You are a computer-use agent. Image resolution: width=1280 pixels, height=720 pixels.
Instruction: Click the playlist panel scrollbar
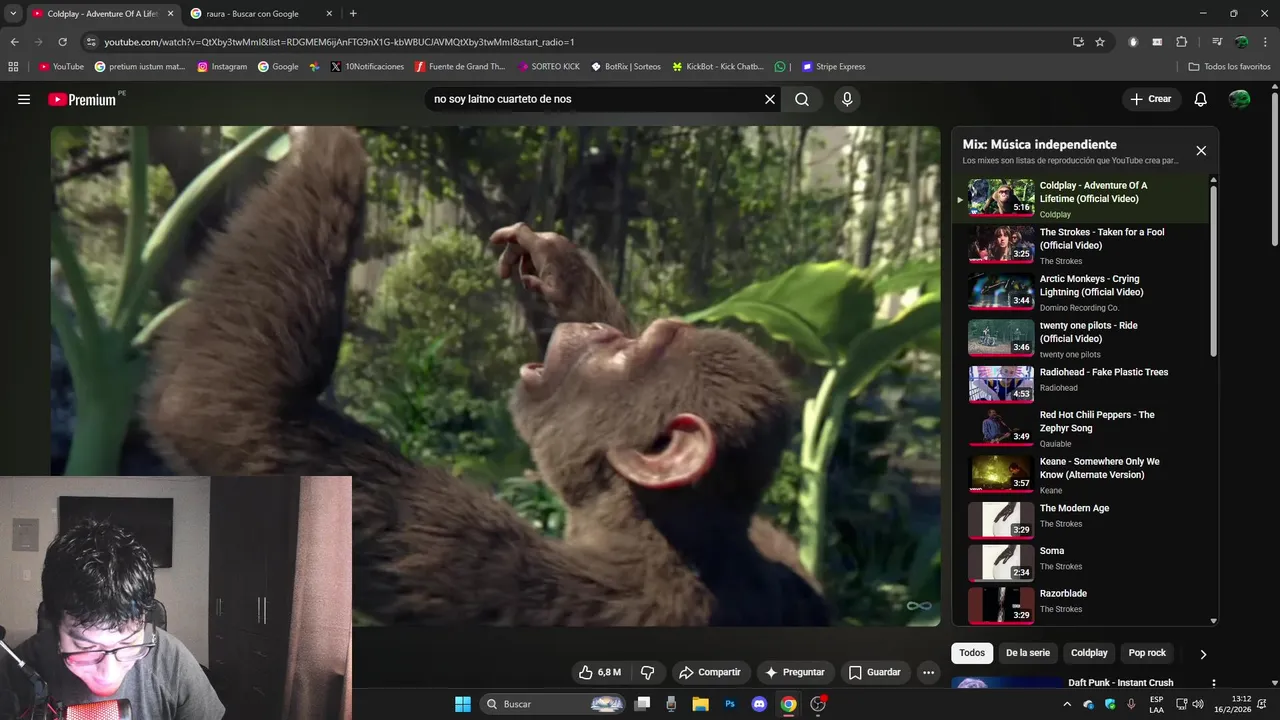point(1214,270)
